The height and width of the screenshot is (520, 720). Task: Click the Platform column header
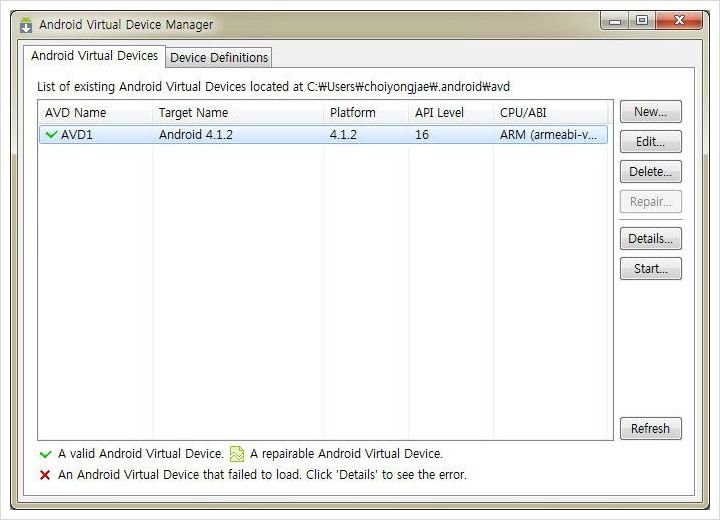pos(366,113)
